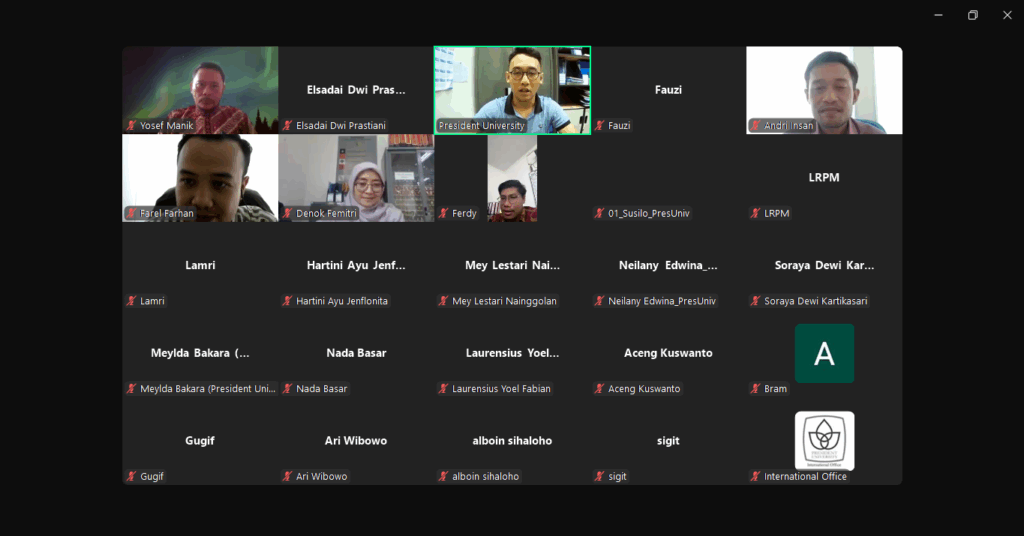Click the muted microphone icon next to Fauzi
1024x536 pixels.
[600, 126]
